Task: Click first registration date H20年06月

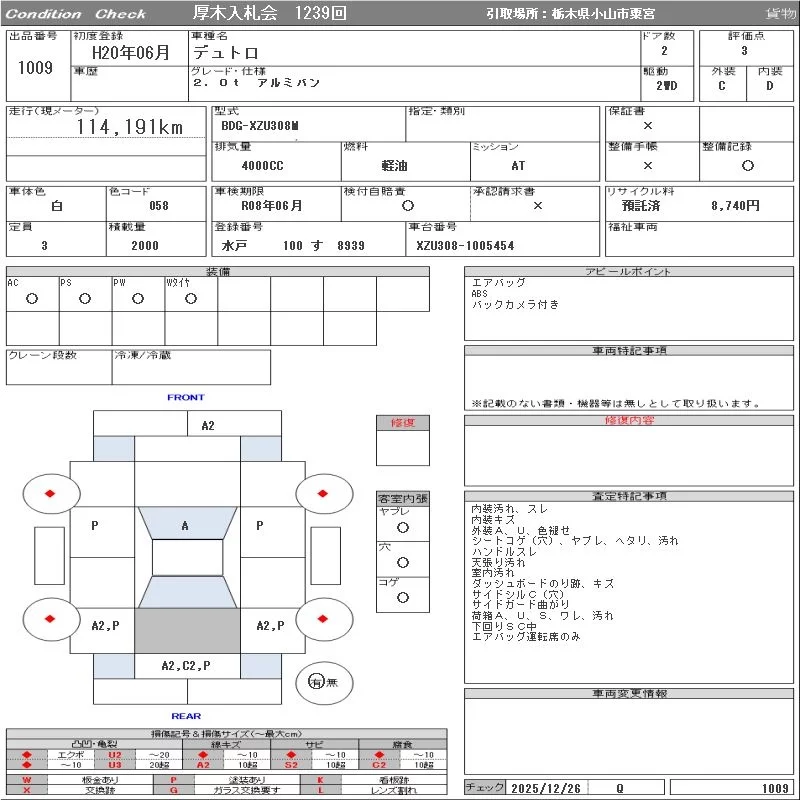Action: [130, 52]
